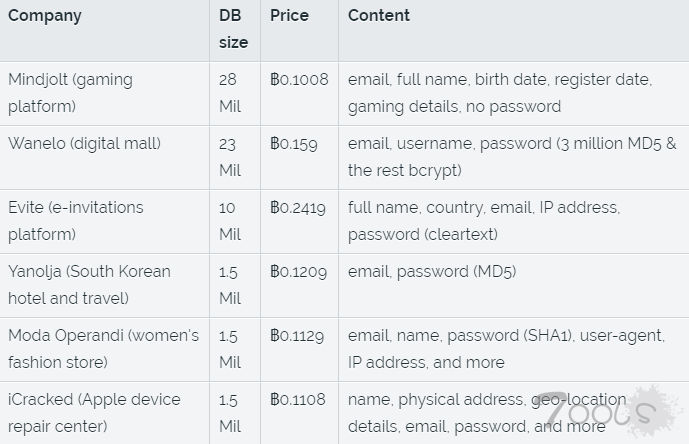Click the 28 Mil database size cell
This screenshot has width=689, height=444.
click(231, 93)
